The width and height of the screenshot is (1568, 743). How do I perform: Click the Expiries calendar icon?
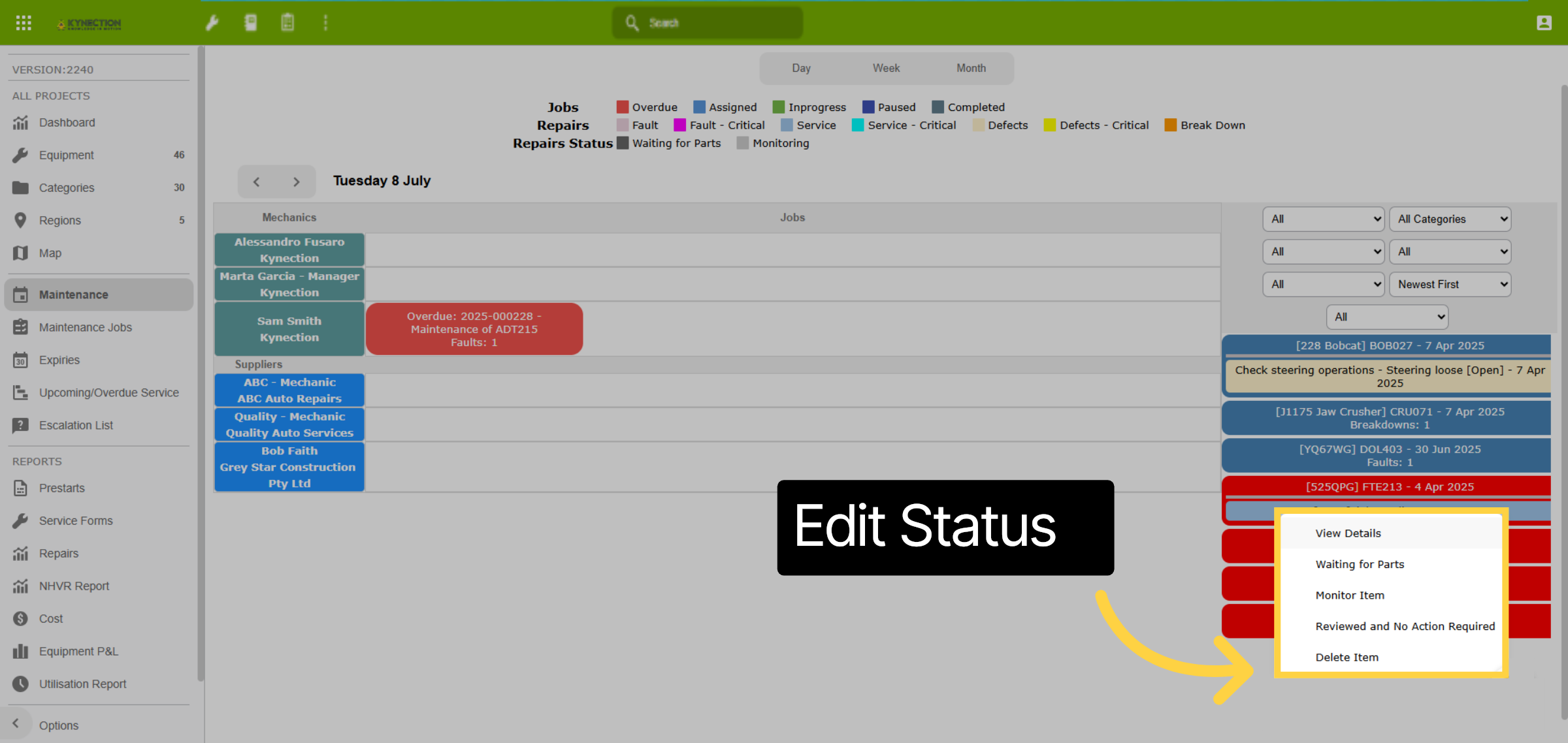click(20, 360)
